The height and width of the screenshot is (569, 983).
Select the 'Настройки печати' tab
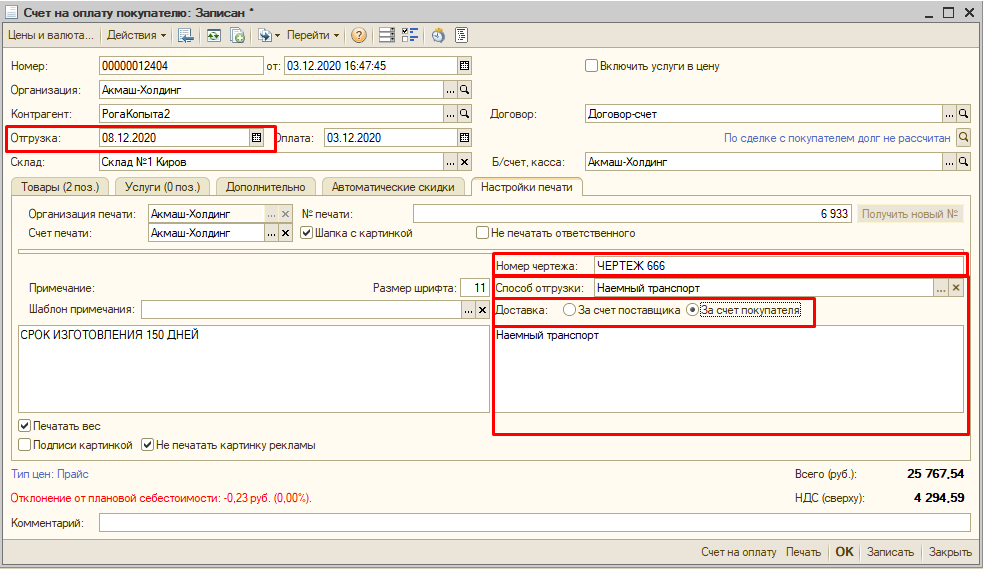[527, 187]
